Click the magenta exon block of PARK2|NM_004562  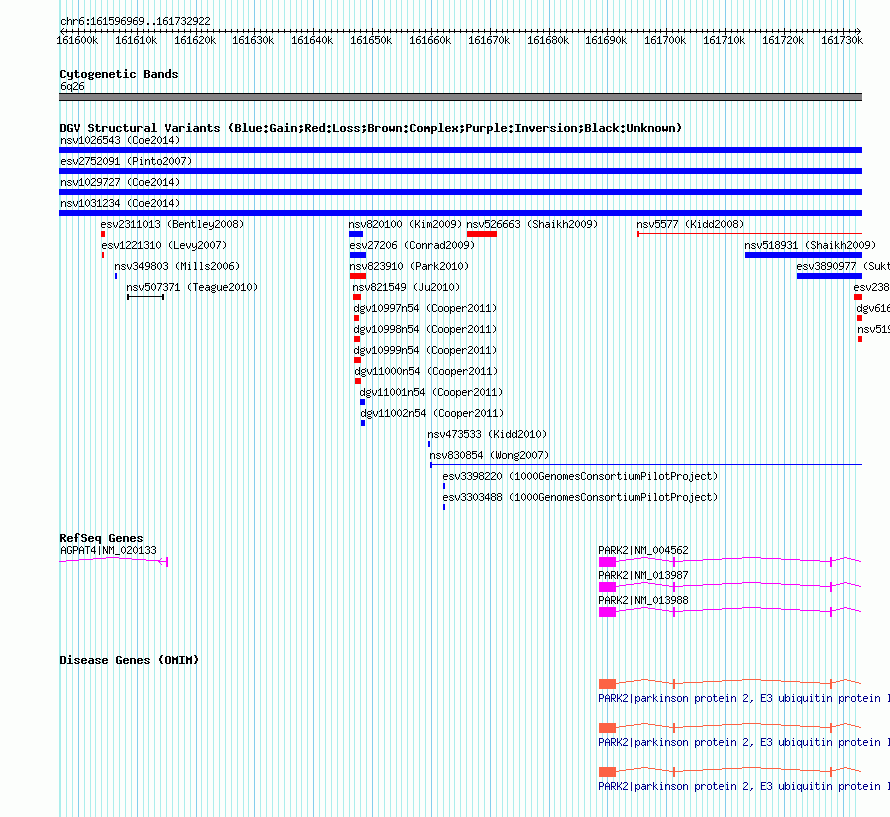pyautogui.click(x=607, y=562)
